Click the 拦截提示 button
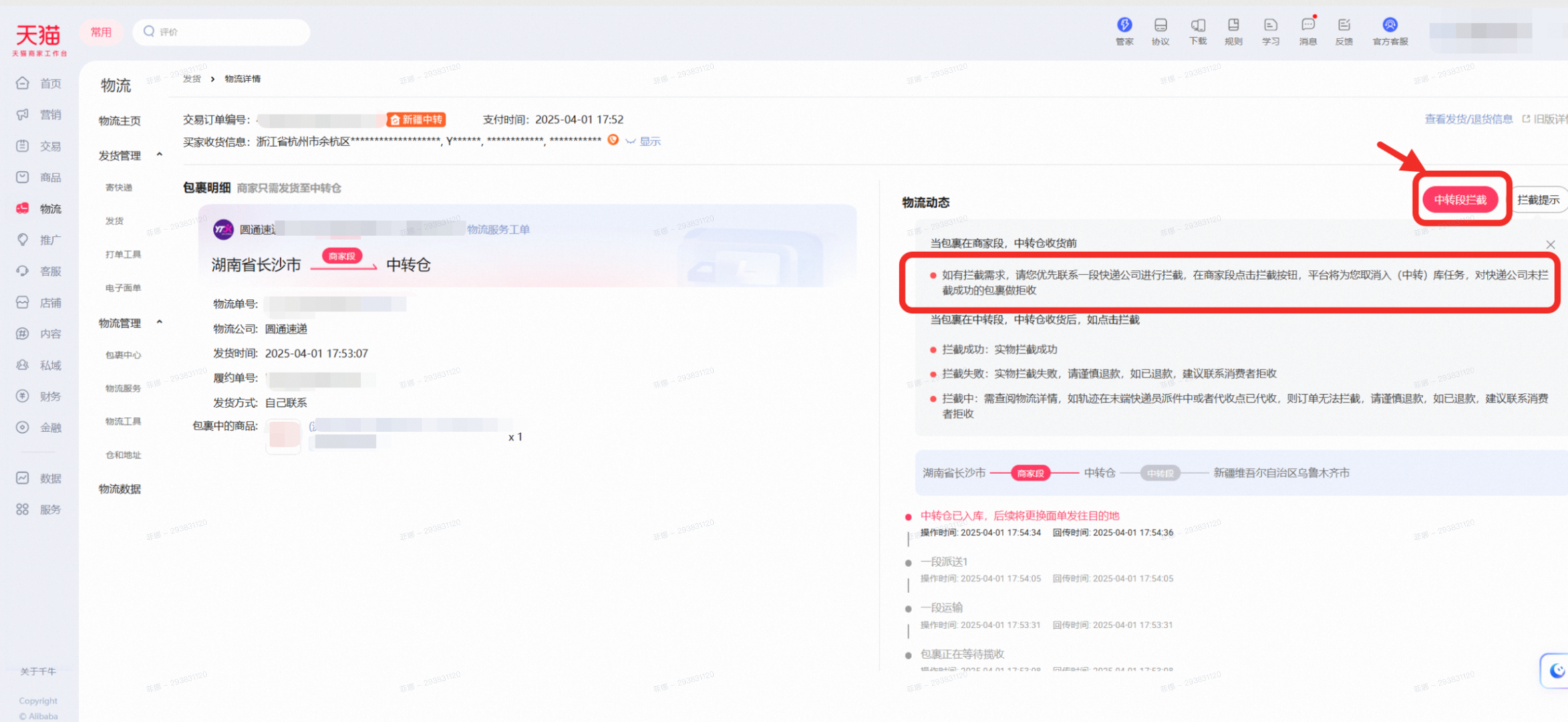Viewport: 1568px width, 722px height. click(x=1539, y=199)
